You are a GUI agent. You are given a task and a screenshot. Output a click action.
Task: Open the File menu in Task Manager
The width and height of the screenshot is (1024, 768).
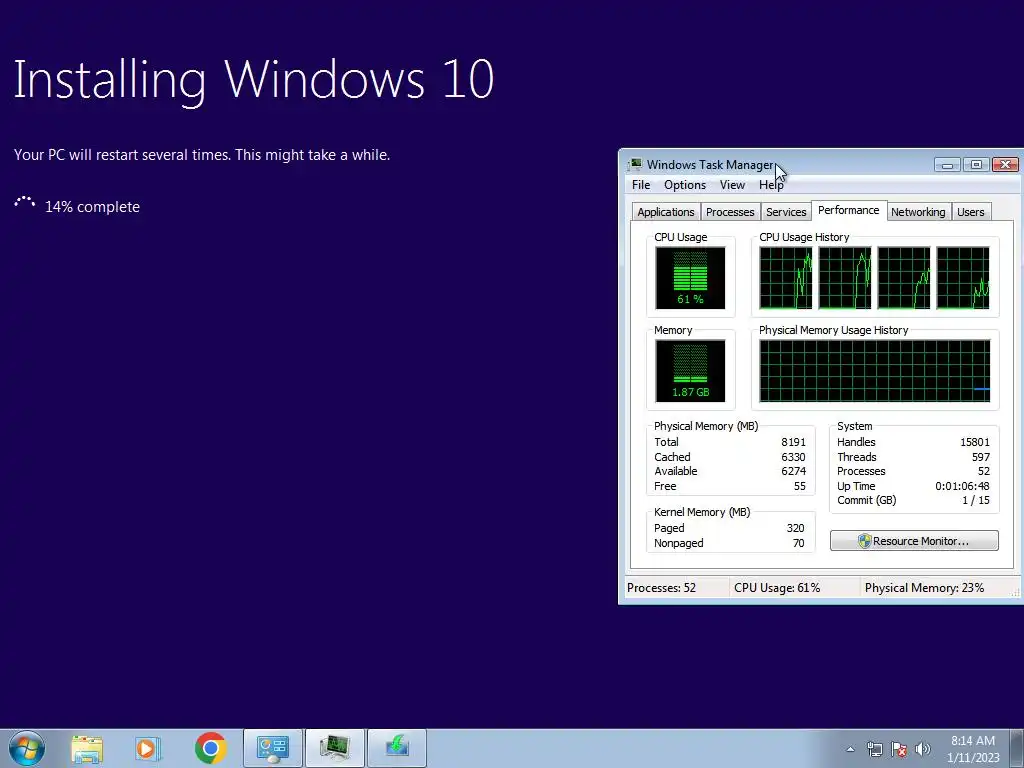click(x=641, y=185)
